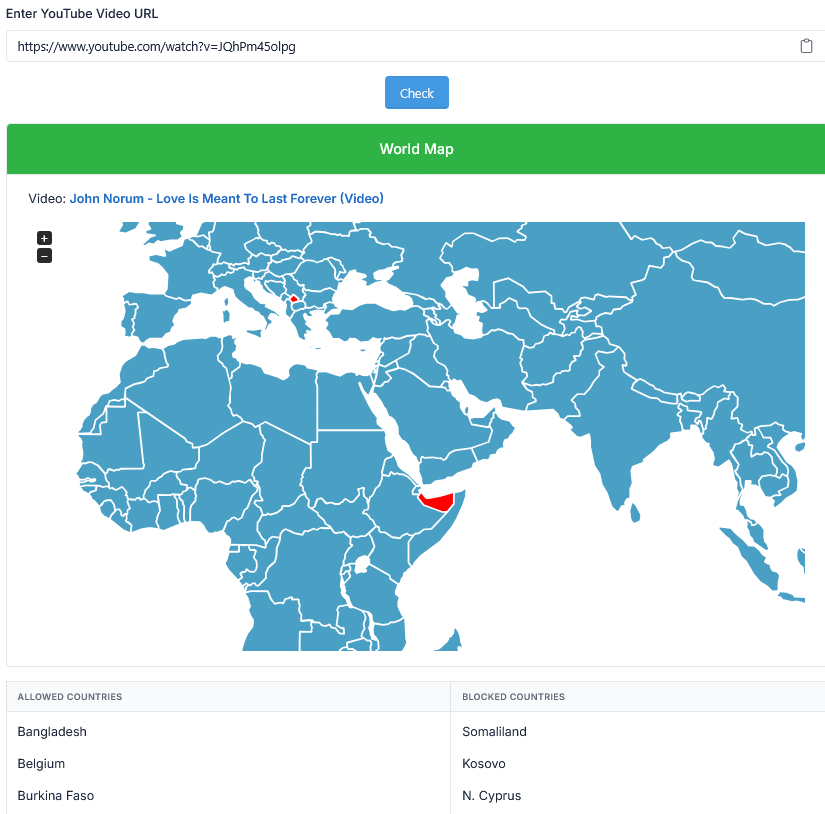Open the John Norum video link
Viewport: 825px width, 814px height.
[x=226, y=198]
